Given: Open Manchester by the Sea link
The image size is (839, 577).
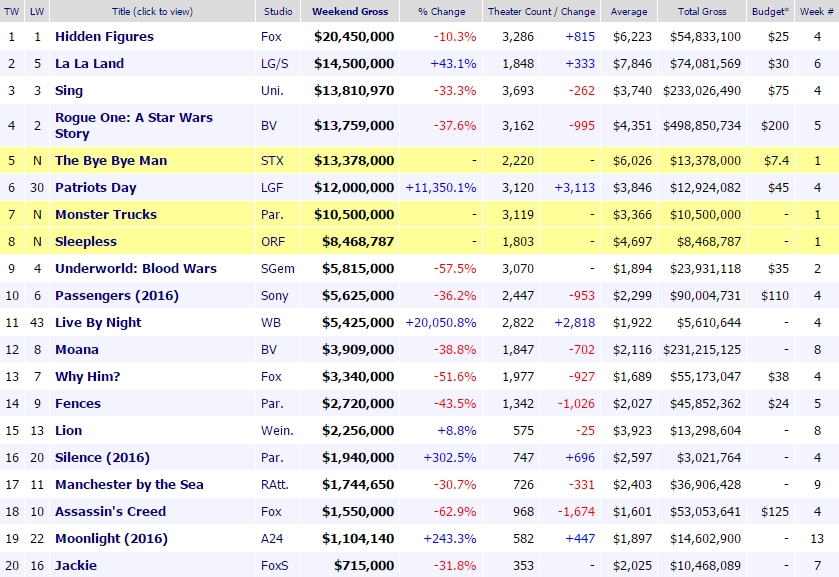Looking at the screenshot, I should 129,484.
